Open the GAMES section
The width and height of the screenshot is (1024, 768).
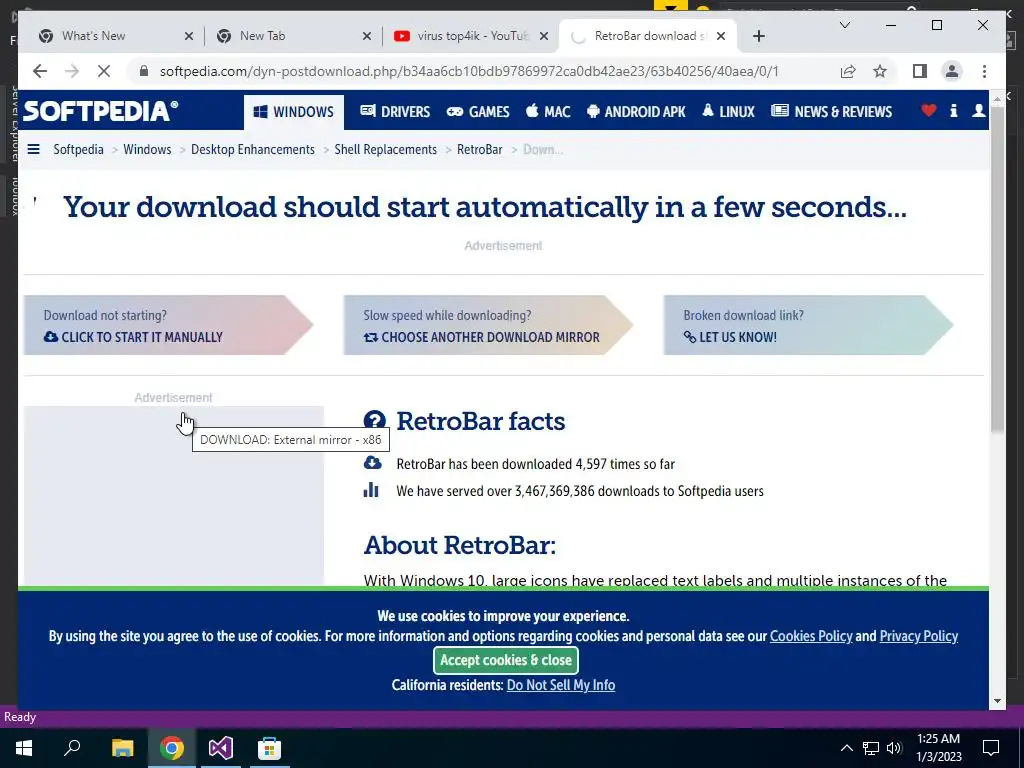[x=477, y=112]
